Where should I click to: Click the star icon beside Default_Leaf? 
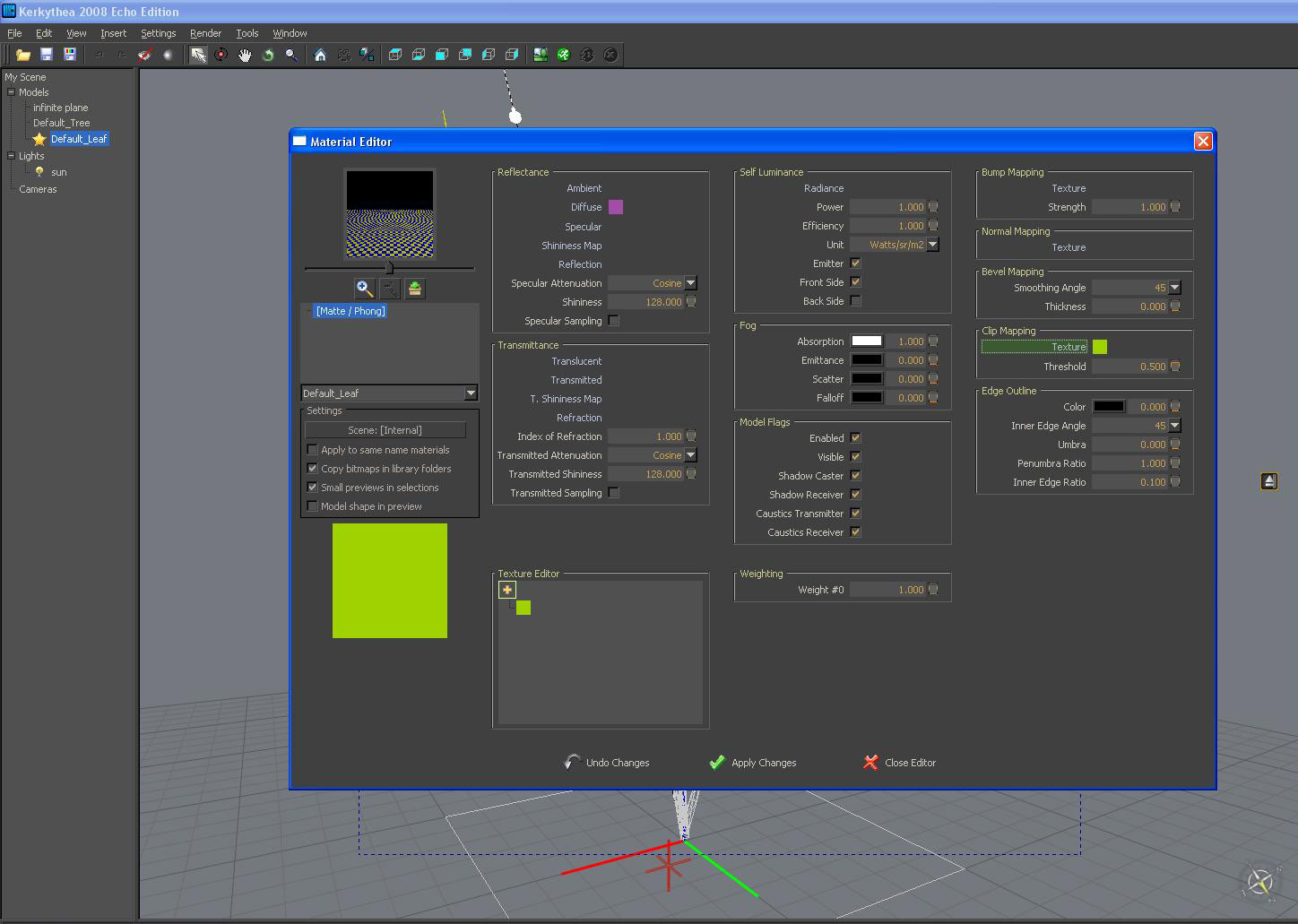[39, 139]
